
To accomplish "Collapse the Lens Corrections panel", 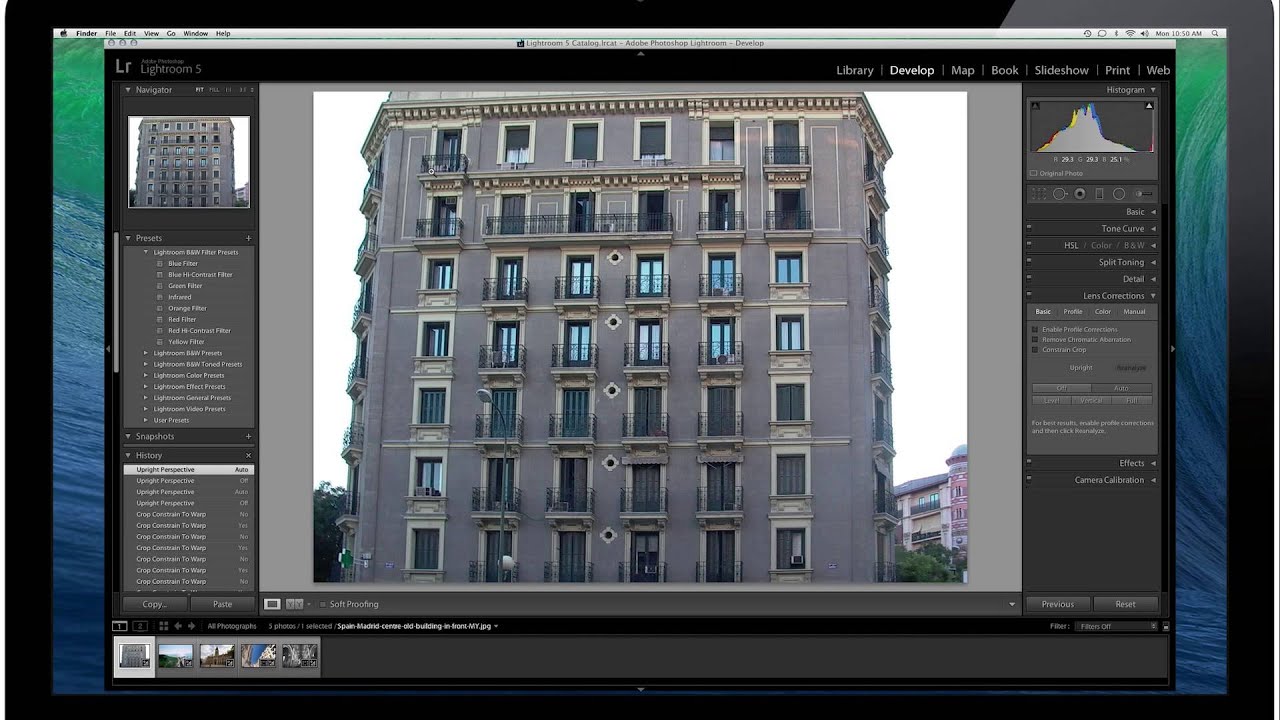I will tap(1153, 296).
